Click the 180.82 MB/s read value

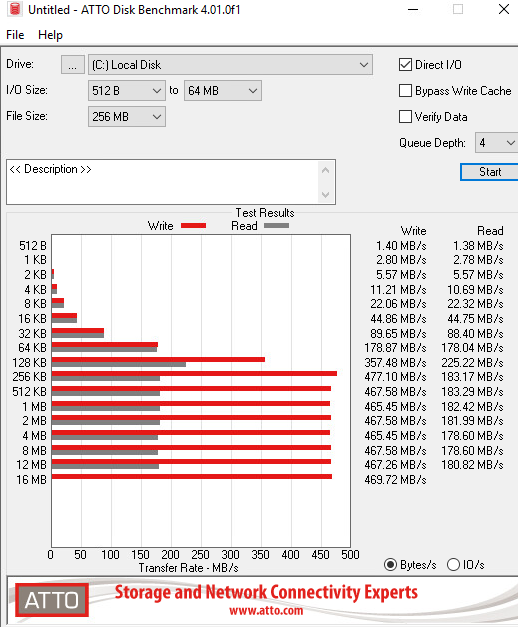point(472,465)
